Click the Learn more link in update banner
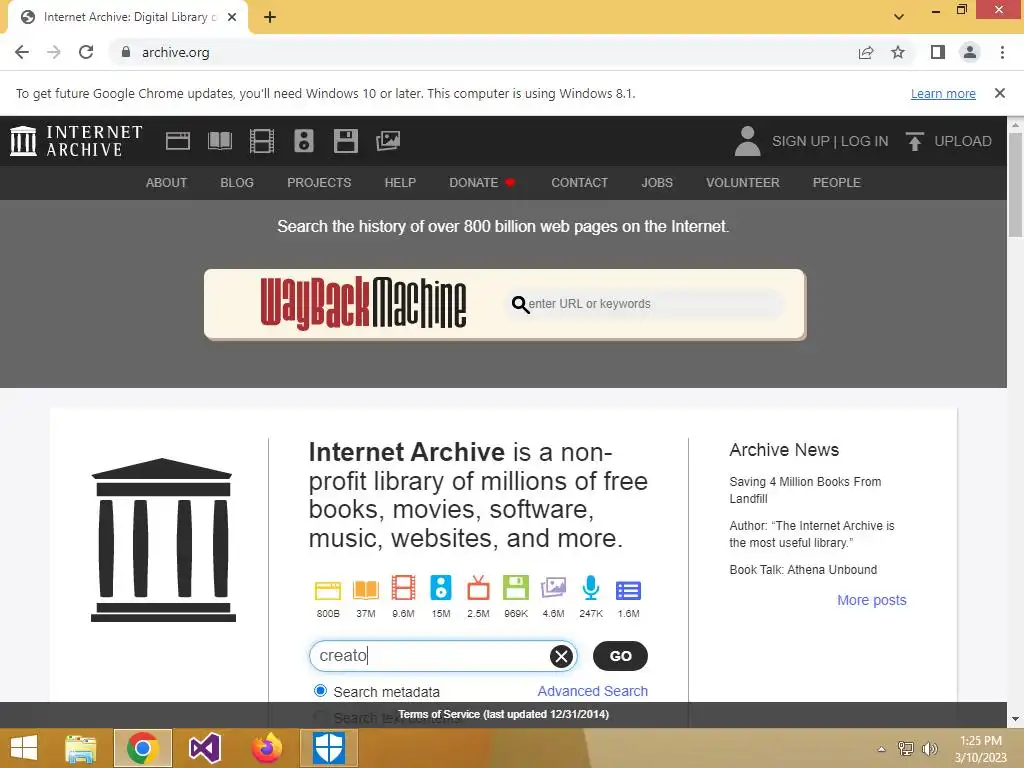The image size is (1024, 768). pos(943,93)
